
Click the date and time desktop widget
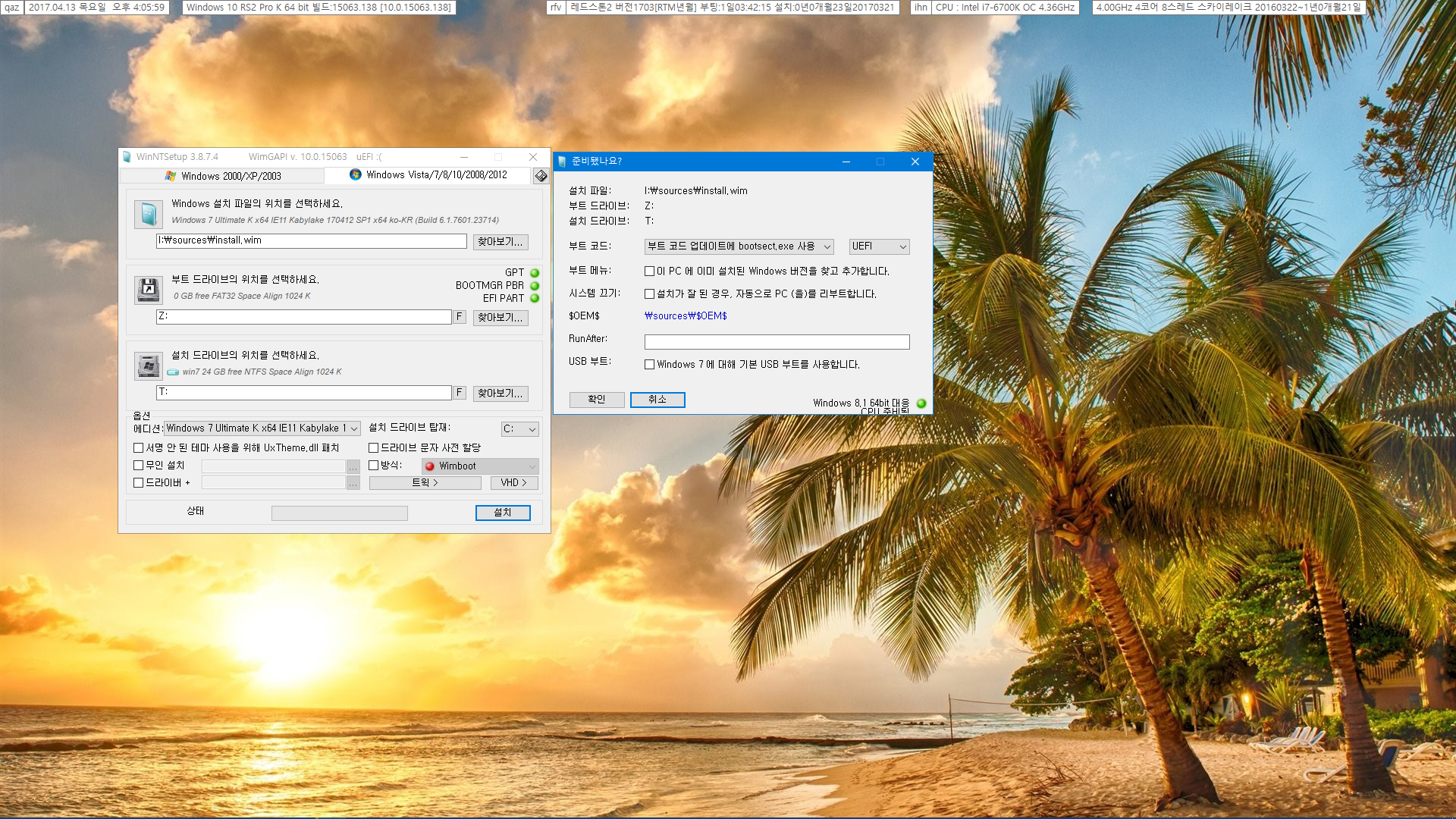pyautogui.click(x=96, y=8)
